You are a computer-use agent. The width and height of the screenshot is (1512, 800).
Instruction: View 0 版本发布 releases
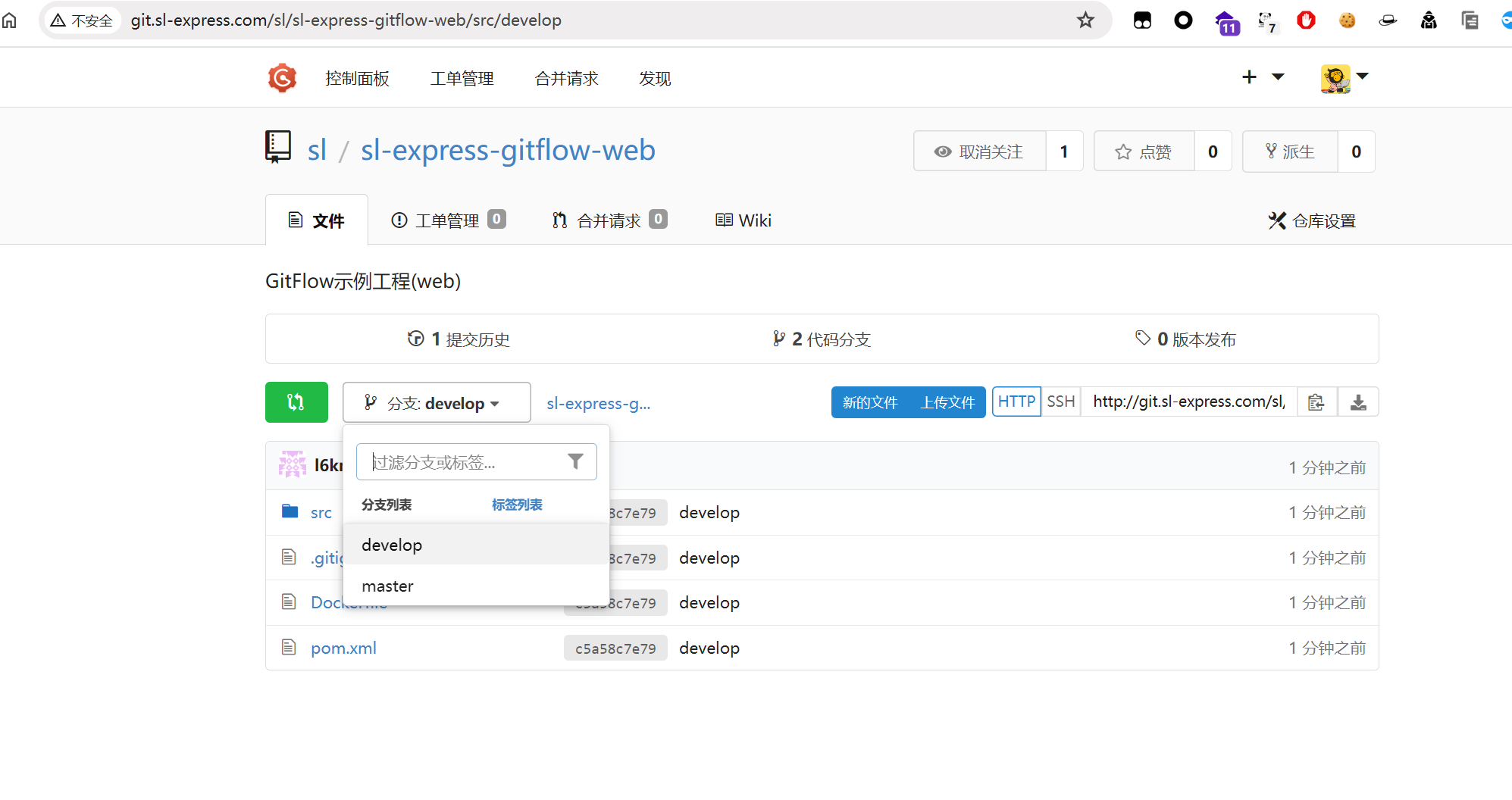coord(1185,339)
